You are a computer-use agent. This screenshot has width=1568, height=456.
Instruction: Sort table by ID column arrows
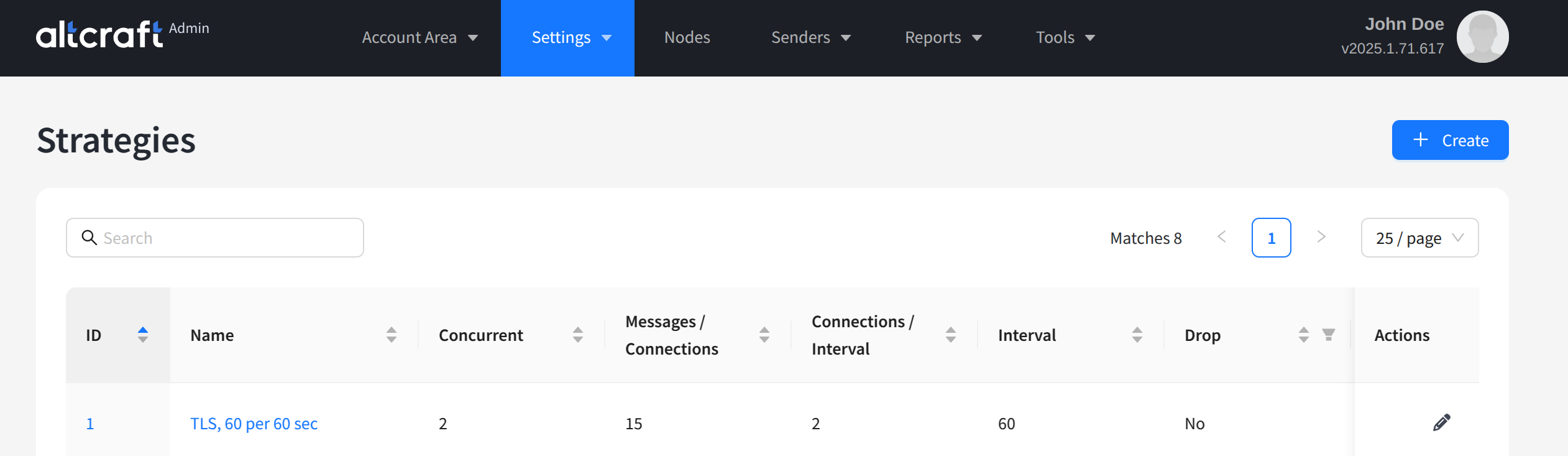click(x=143, y=335)
